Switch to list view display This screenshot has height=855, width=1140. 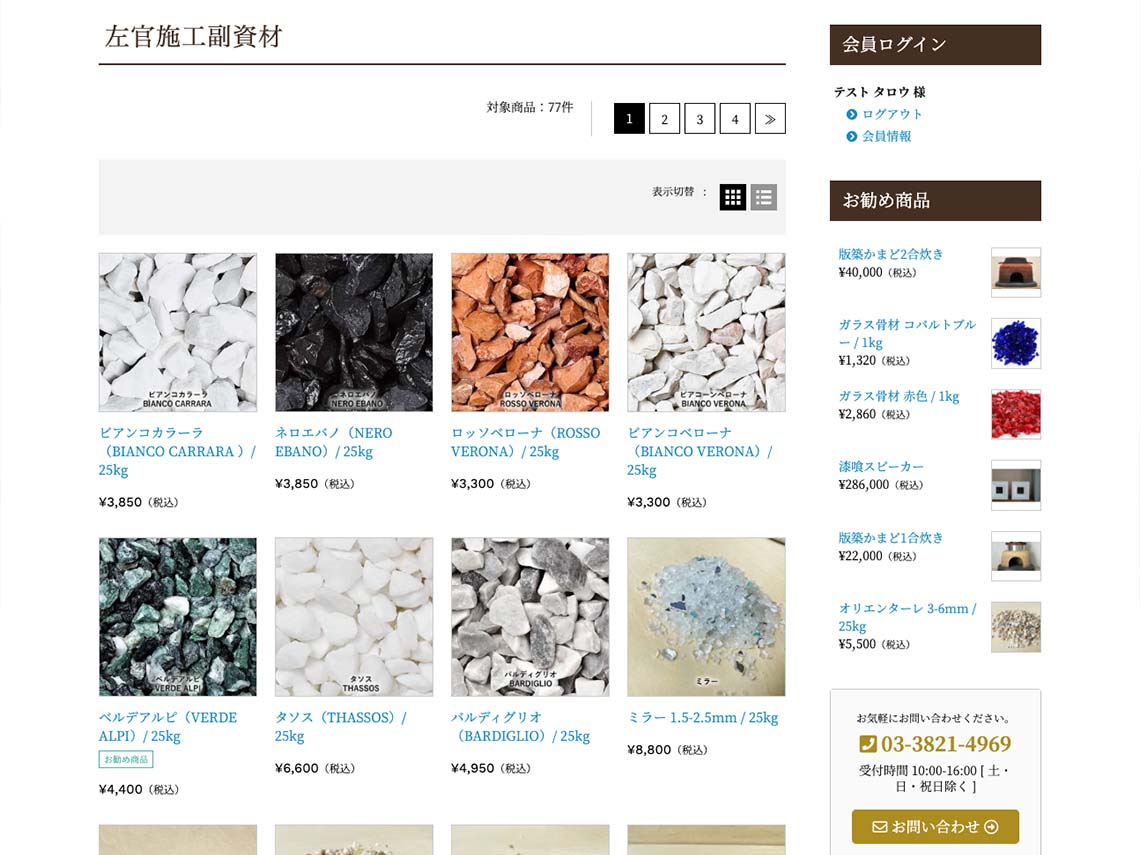[x=764, y=197]
